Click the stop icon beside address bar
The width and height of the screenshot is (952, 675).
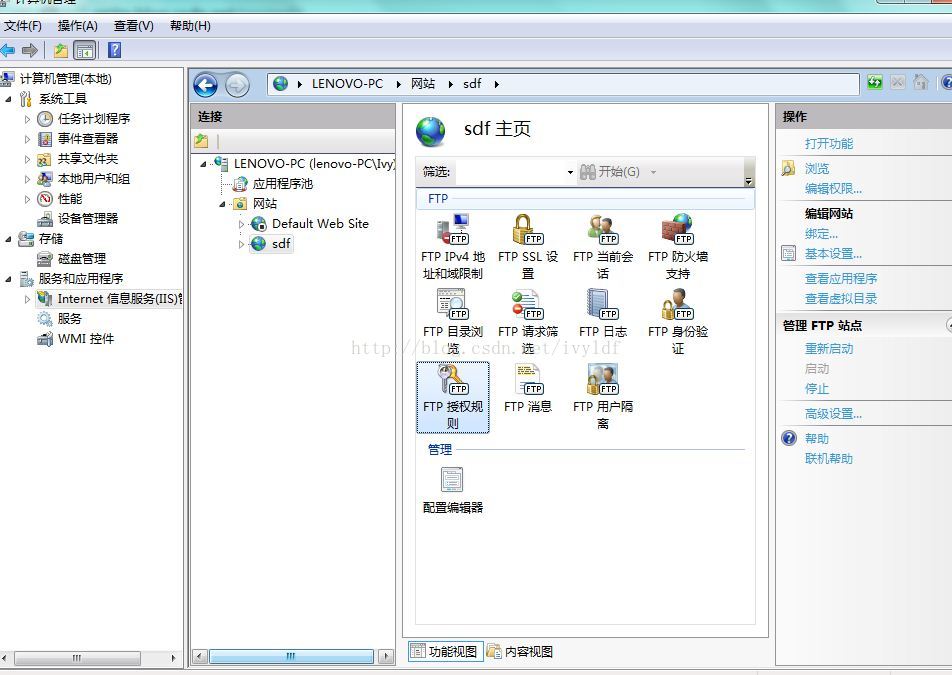898,83
